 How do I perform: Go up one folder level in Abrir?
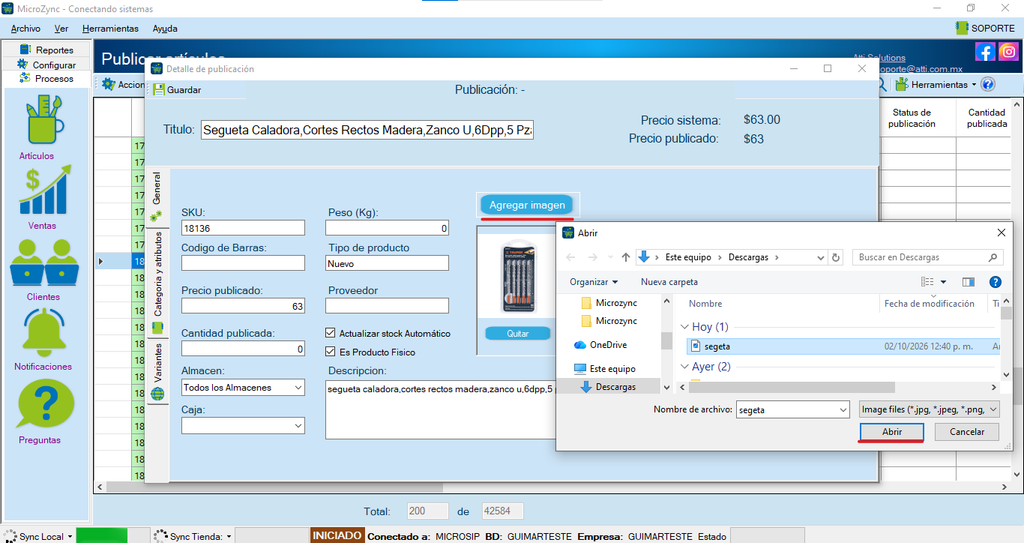coord(626,257)
